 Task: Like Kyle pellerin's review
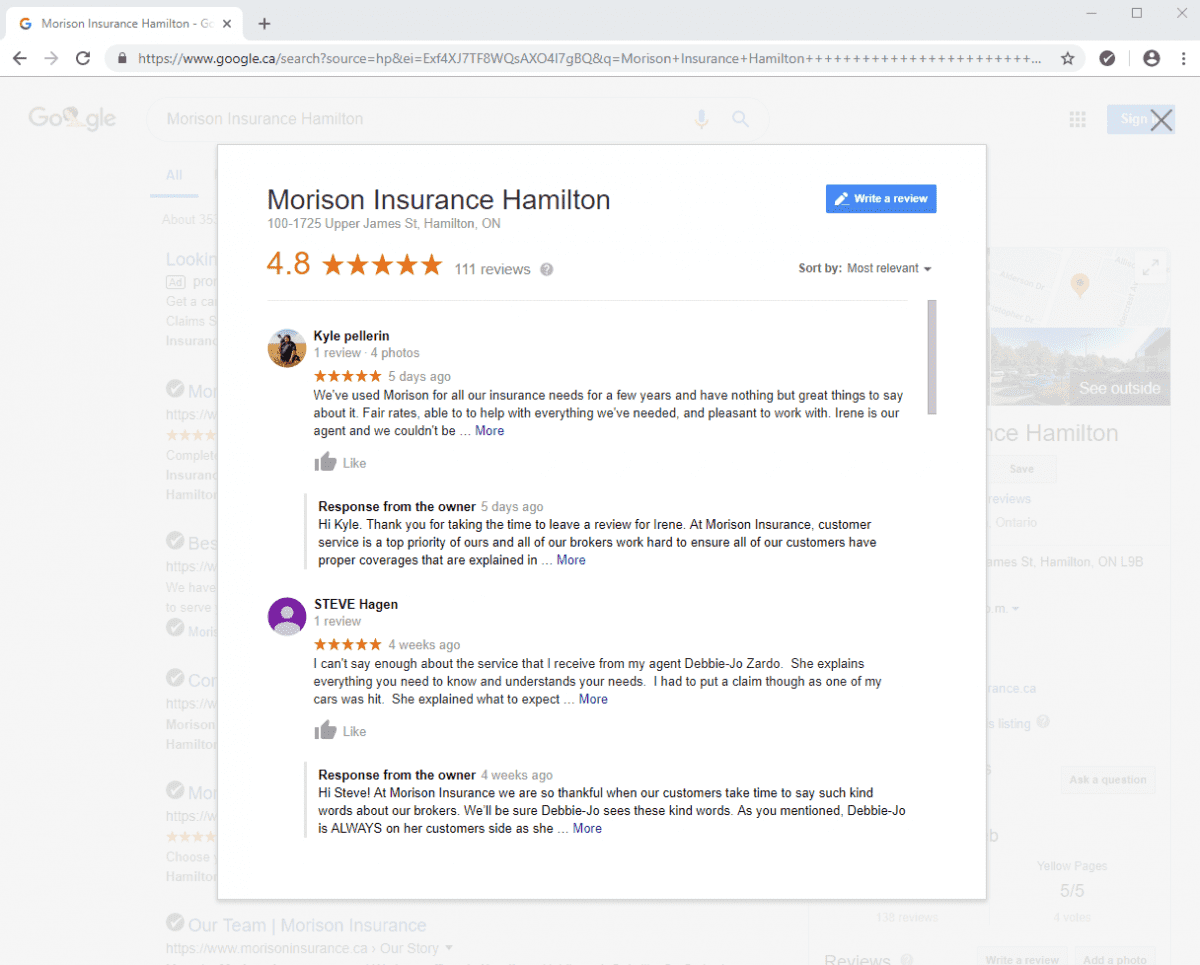click(340, 463)
